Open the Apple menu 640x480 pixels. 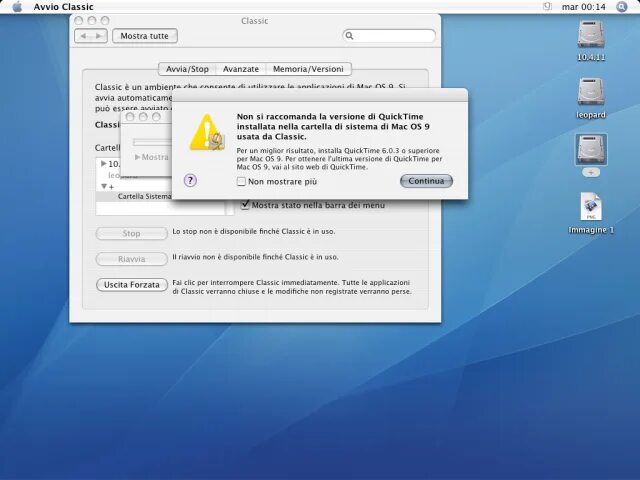click(x=17, y=7)
